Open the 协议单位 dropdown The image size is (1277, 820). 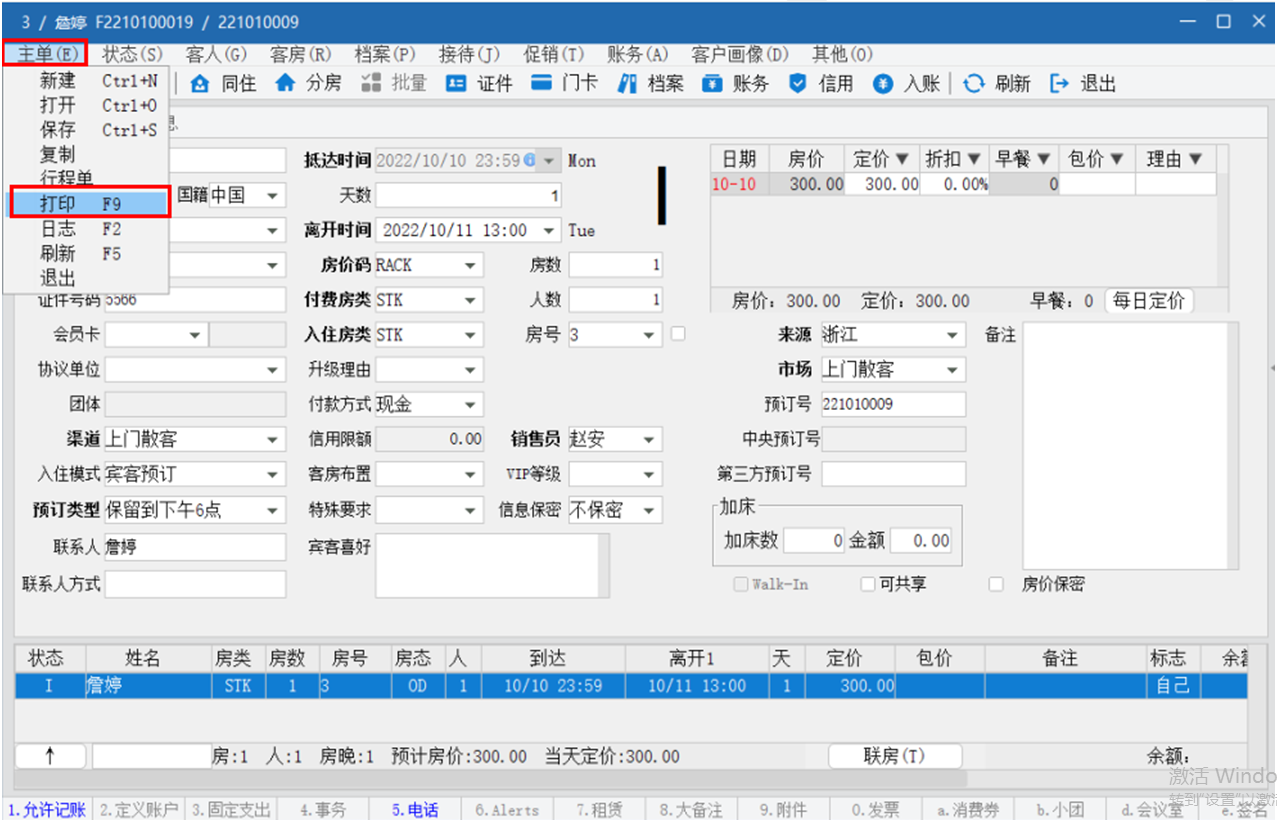point(273,369)
